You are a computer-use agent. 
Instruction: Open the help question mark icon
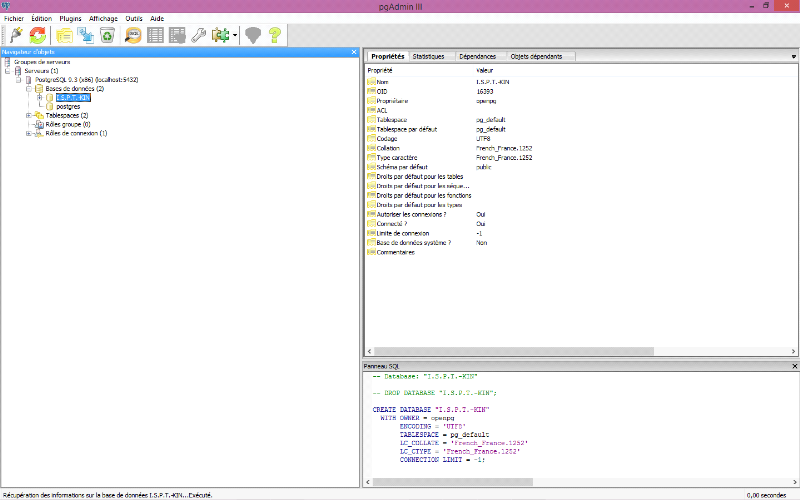(275, 35)
